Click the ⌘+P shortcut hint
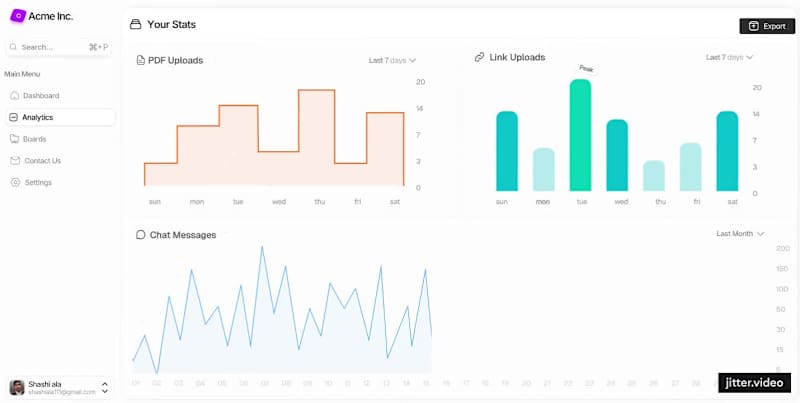This screenshot has width=800, height=403. pos(98,47)
